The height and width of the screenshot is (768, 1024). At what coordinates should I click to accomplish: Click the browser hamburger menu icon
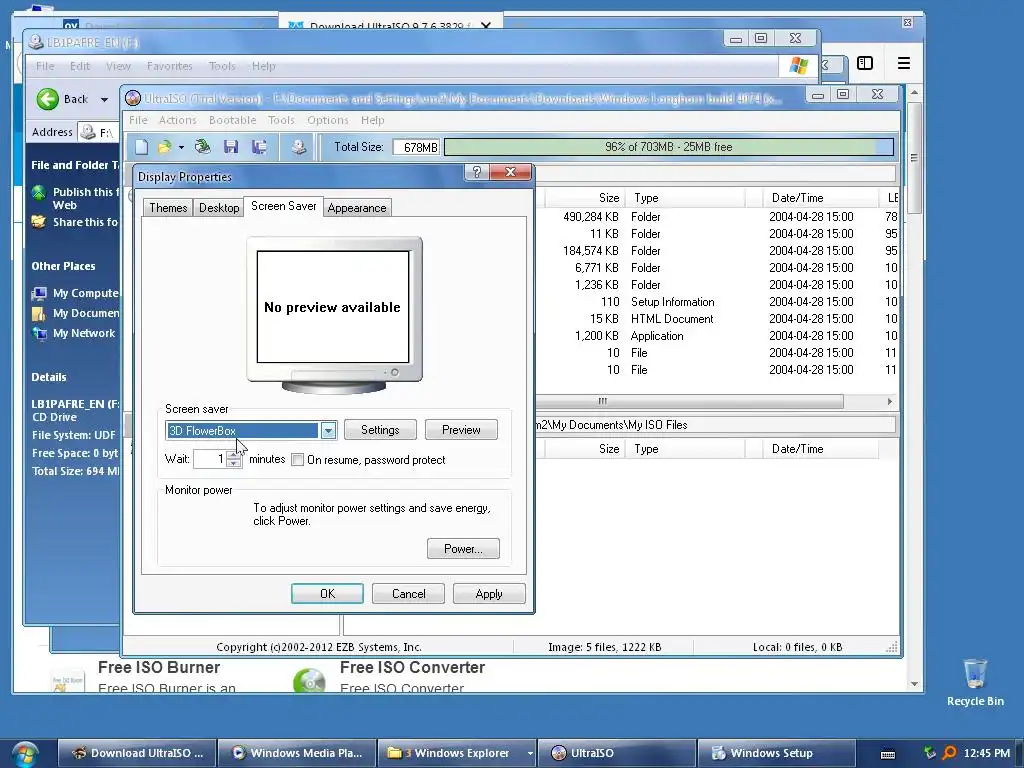[x=904, y=63]
